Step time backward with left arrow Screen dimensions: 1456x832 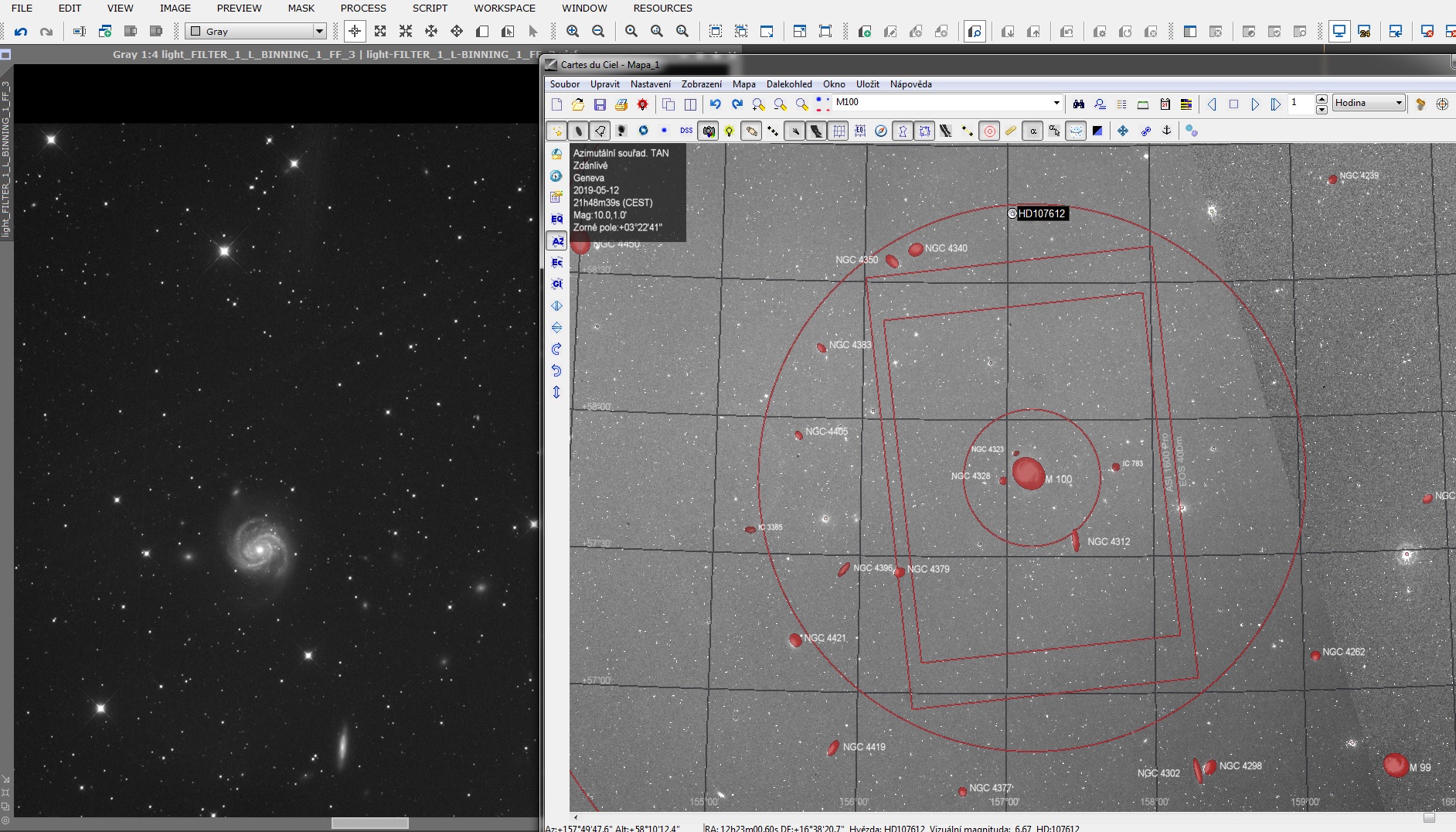(x=1212, y=104)
